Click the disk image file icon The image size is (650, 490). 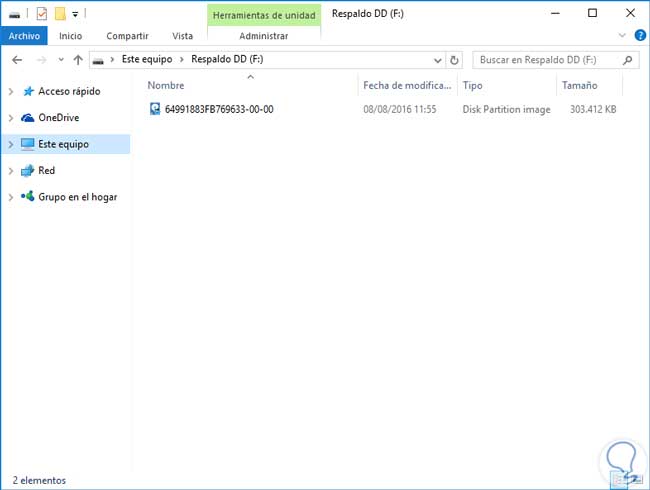(x=155, y=109)
